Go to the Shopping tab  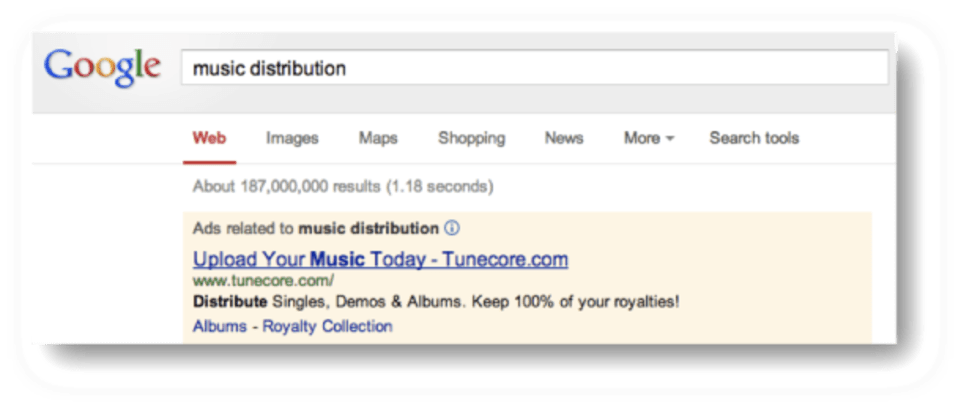471,138
